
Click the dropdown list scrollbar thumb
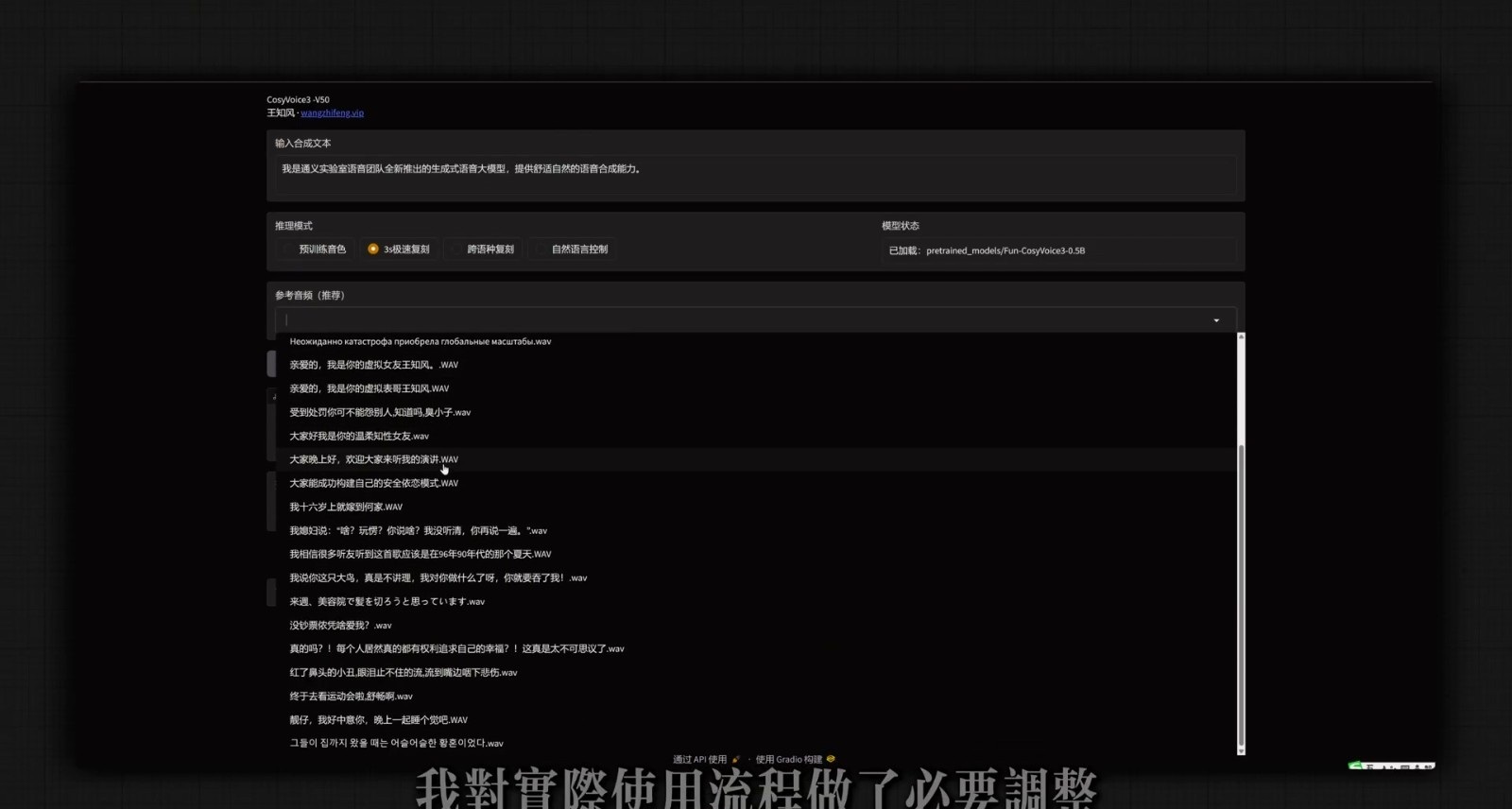(1241, 594)
